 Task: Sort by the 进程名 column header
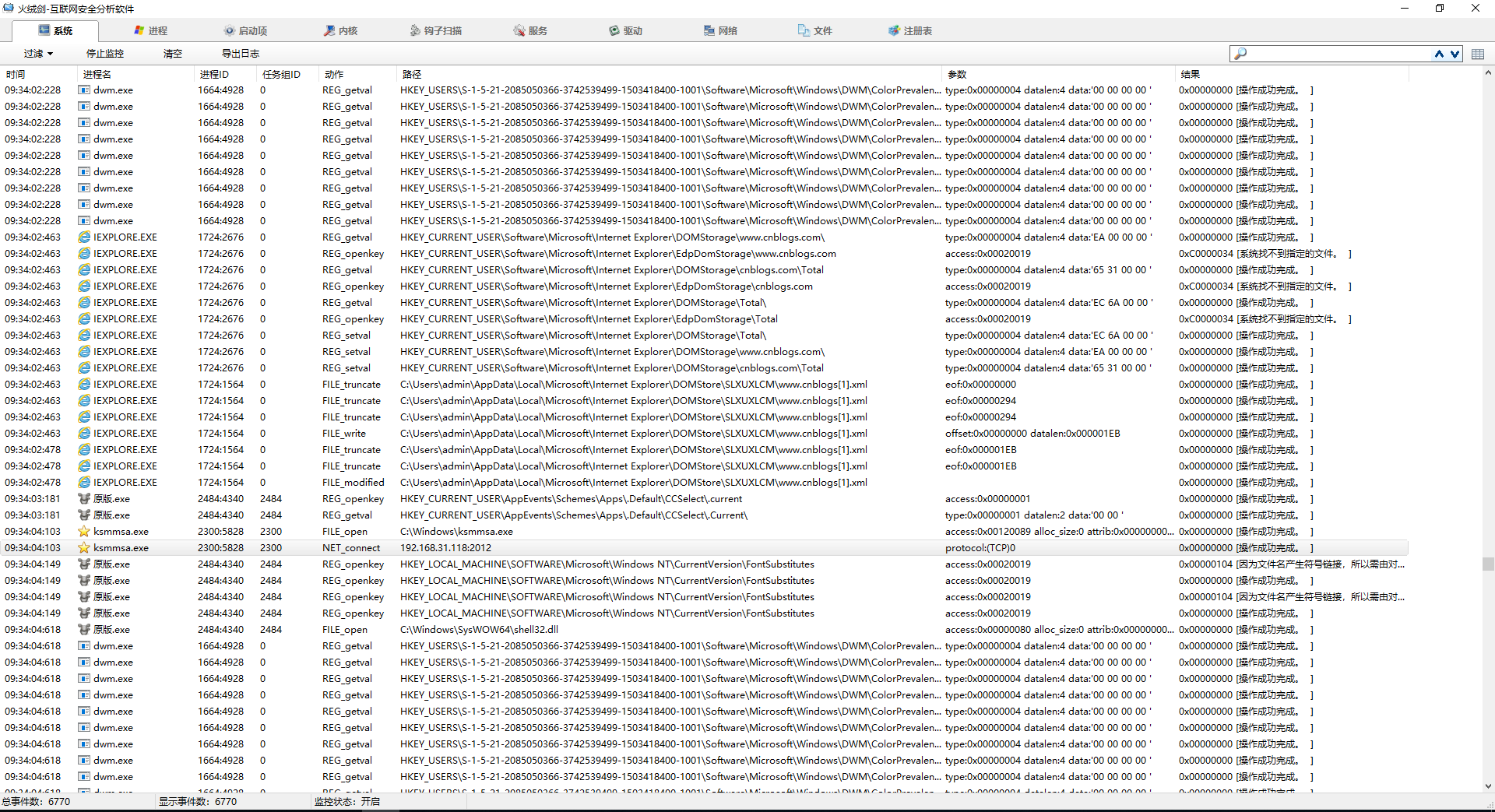[136, 74]
